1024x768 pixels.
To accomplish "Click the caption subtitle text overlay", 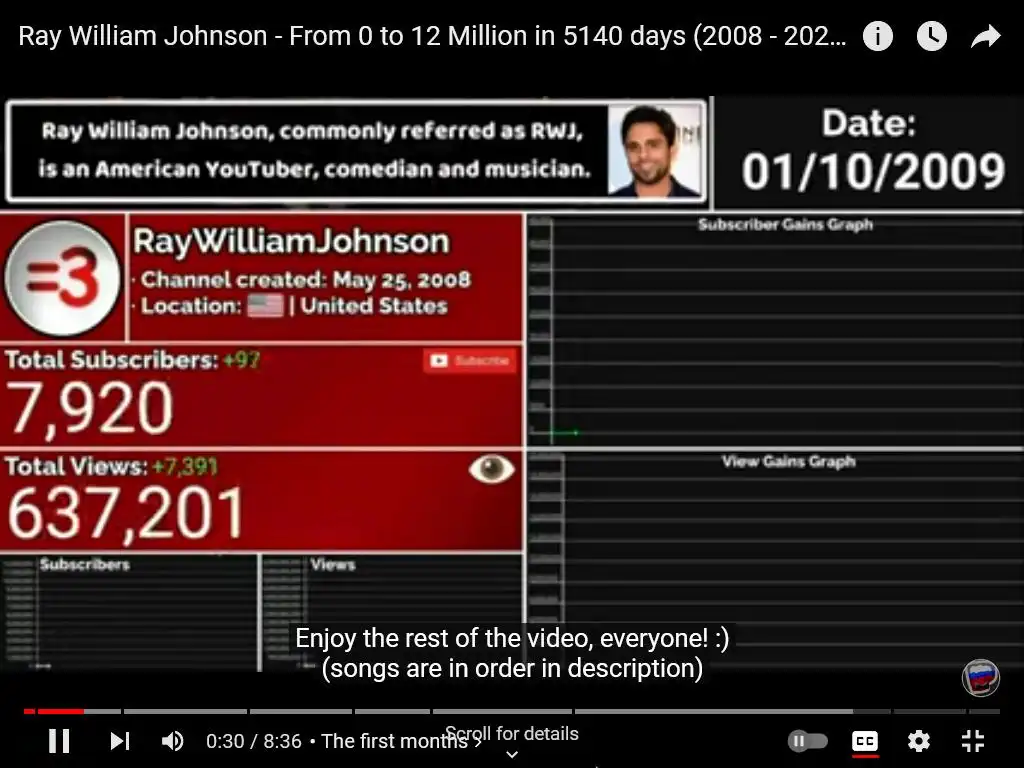I will pos(512,653).
